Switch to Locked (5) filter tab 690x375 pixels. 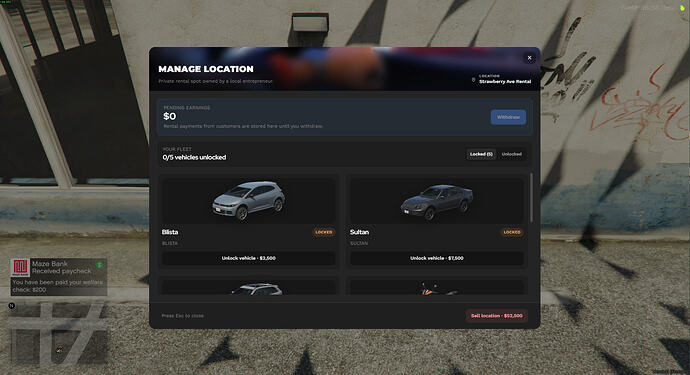point(481,154)
